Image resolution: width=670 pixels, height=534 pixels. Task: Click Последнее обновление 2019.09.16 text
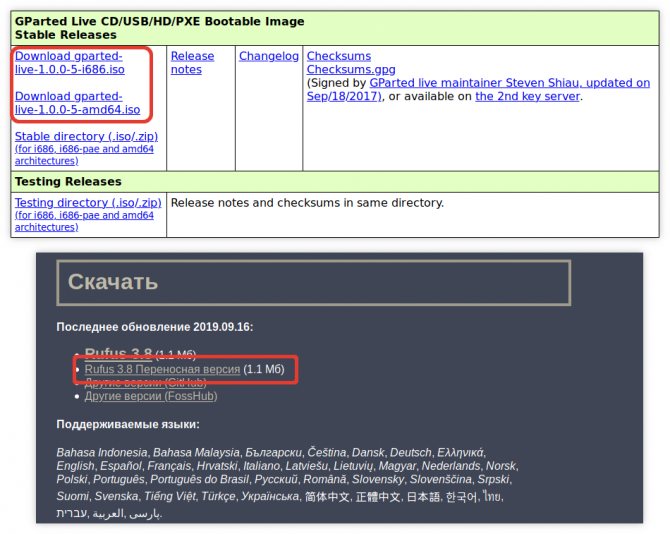click(x=155, y=327)
